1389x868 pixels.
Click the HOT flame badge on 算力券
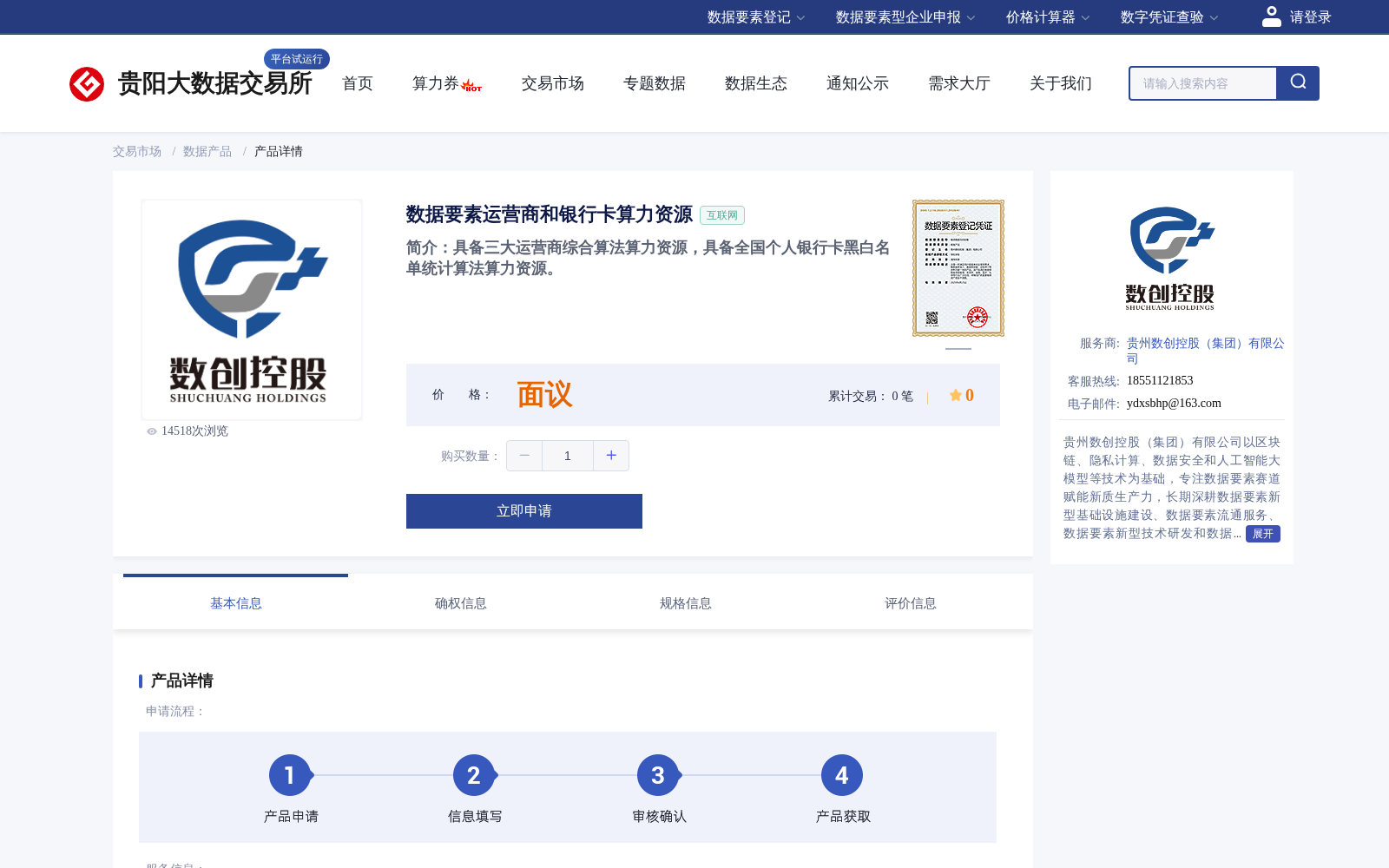(471, 85)
